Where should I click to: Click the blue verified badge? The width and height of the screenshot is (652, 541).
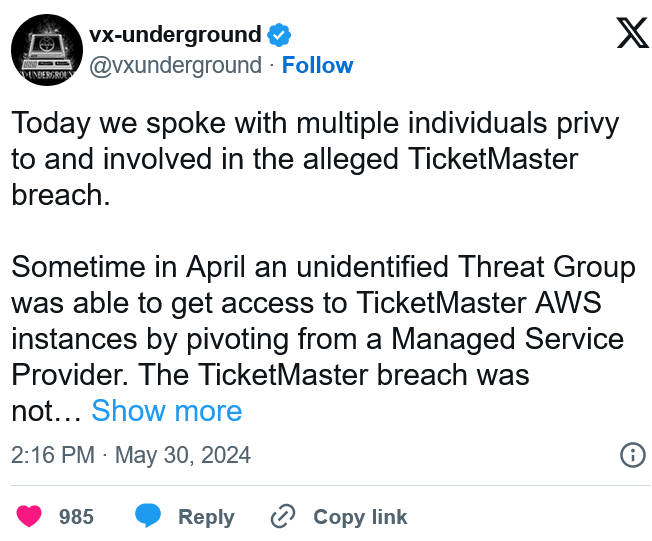click(279, 35)
